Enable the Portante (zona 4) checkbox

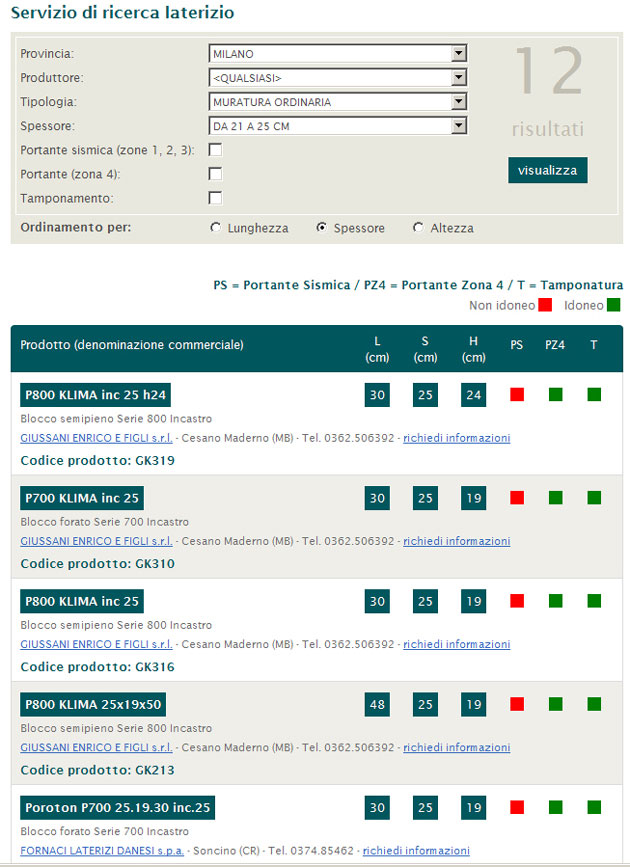[x=215, y=174]
